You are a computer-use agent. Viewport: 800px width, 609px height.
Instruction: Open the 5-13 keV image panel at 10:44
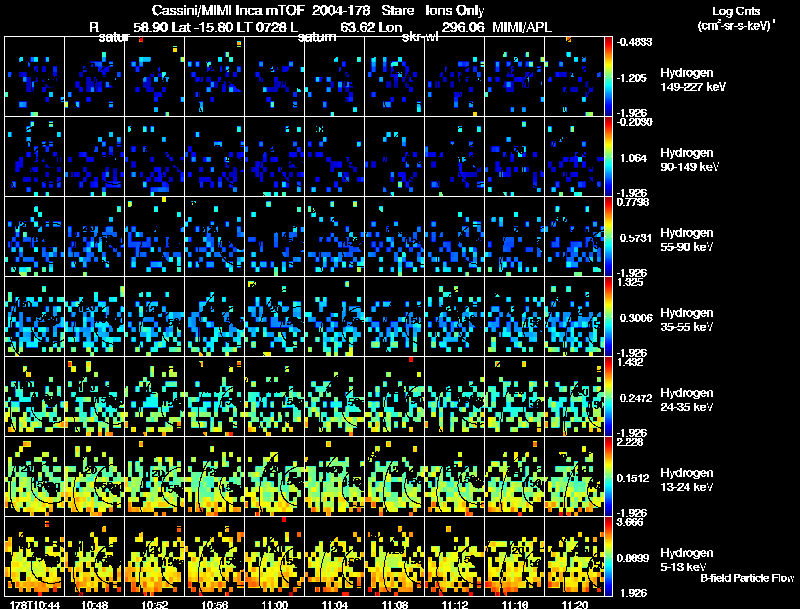[x=35, y=557]
